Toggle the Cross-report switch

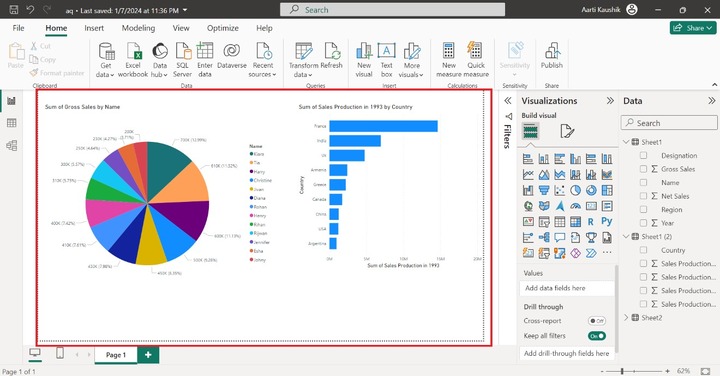tap(596, 321)
